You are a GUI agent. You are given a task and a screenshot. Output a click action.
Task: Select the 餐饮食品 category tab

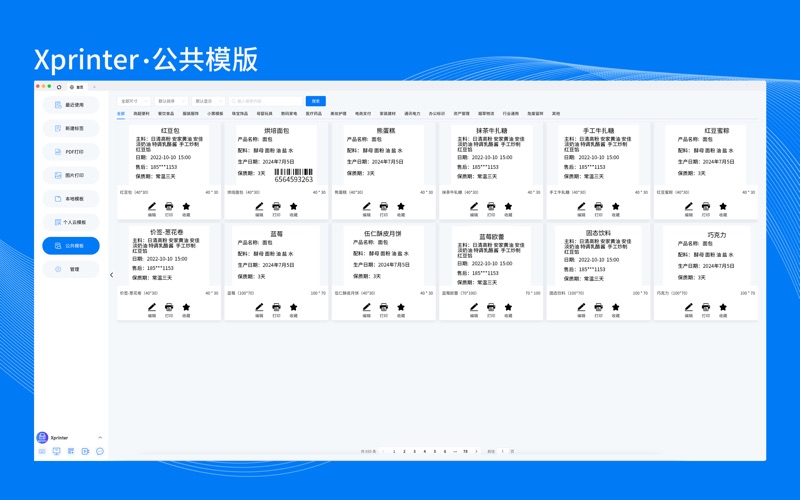[166, 114]
